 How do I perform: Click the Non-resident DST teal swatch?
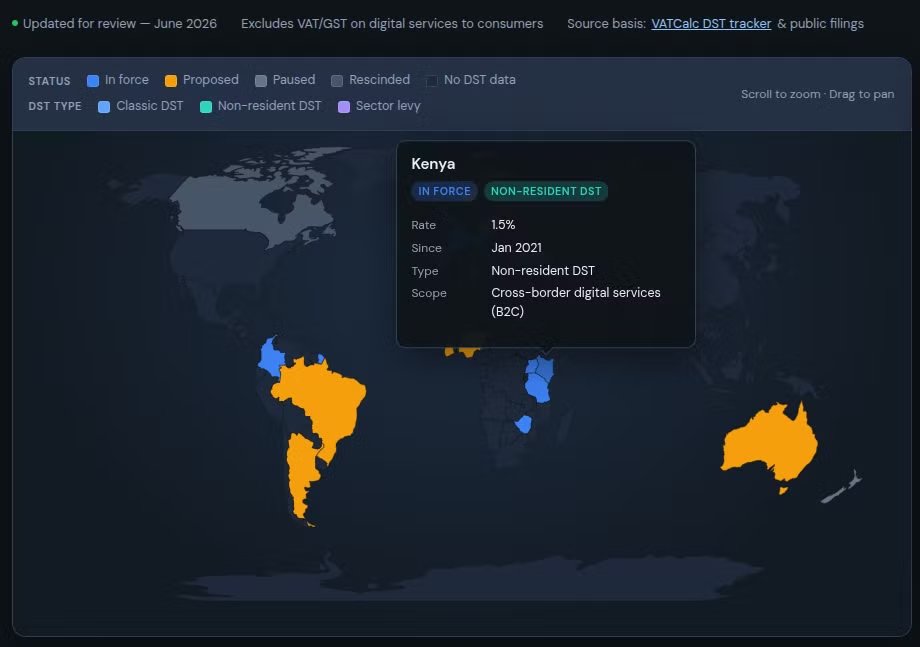tap(206, 107)
